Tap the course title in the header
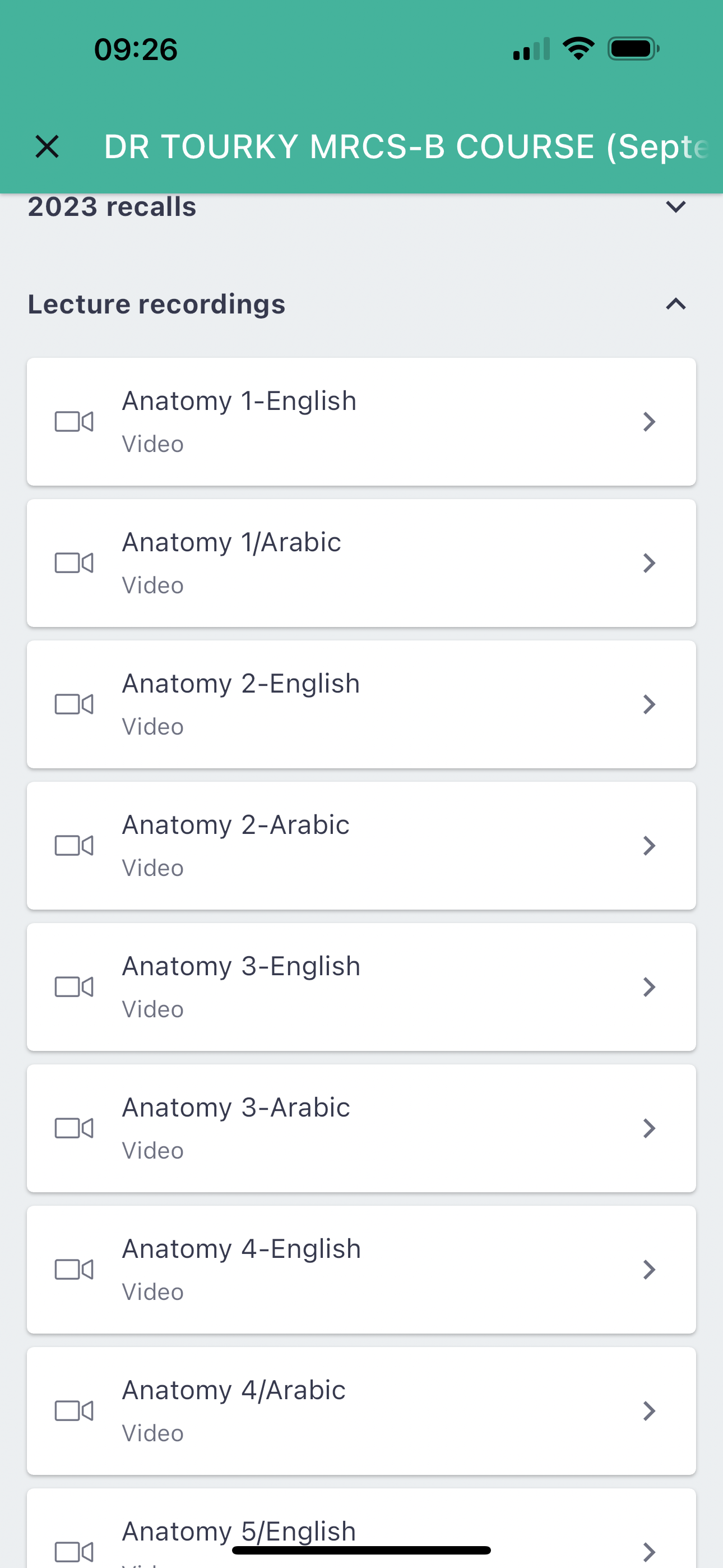This screenshot has height=1568, width=723. (405, 147)
